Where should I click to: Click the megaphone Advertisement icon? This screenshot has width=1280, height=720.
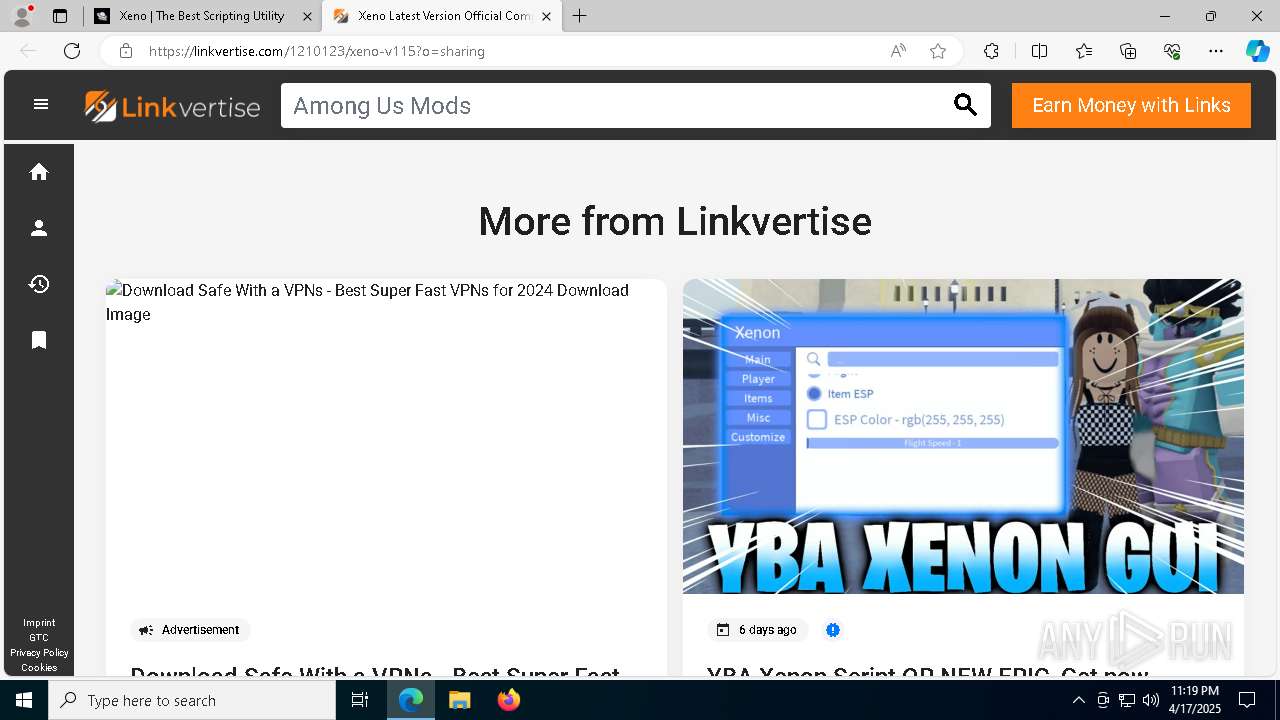[146, 630]
